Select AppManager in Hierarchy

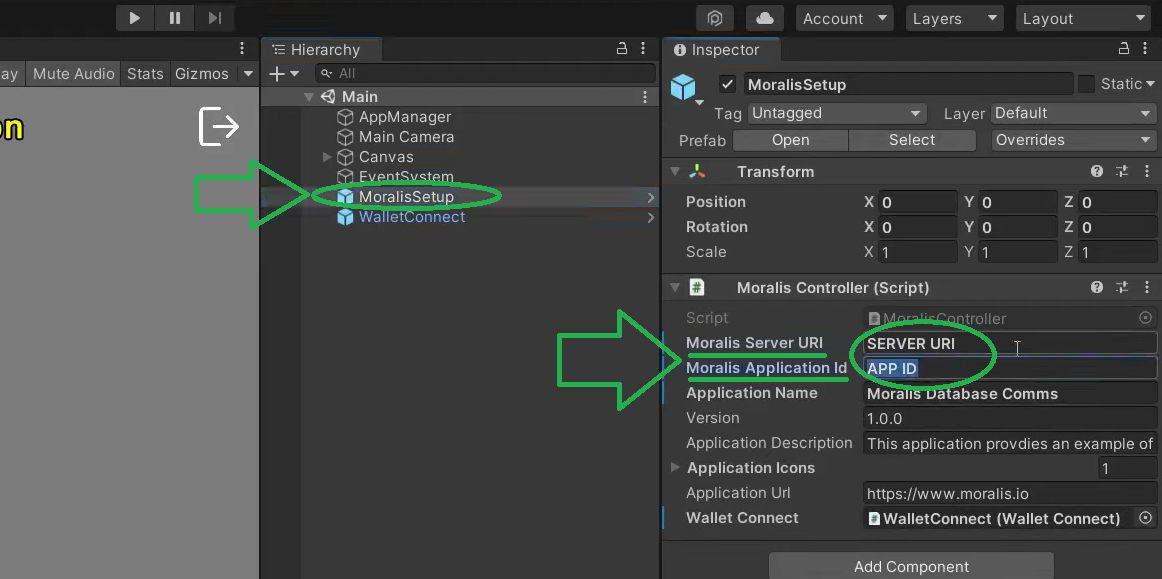405,117
